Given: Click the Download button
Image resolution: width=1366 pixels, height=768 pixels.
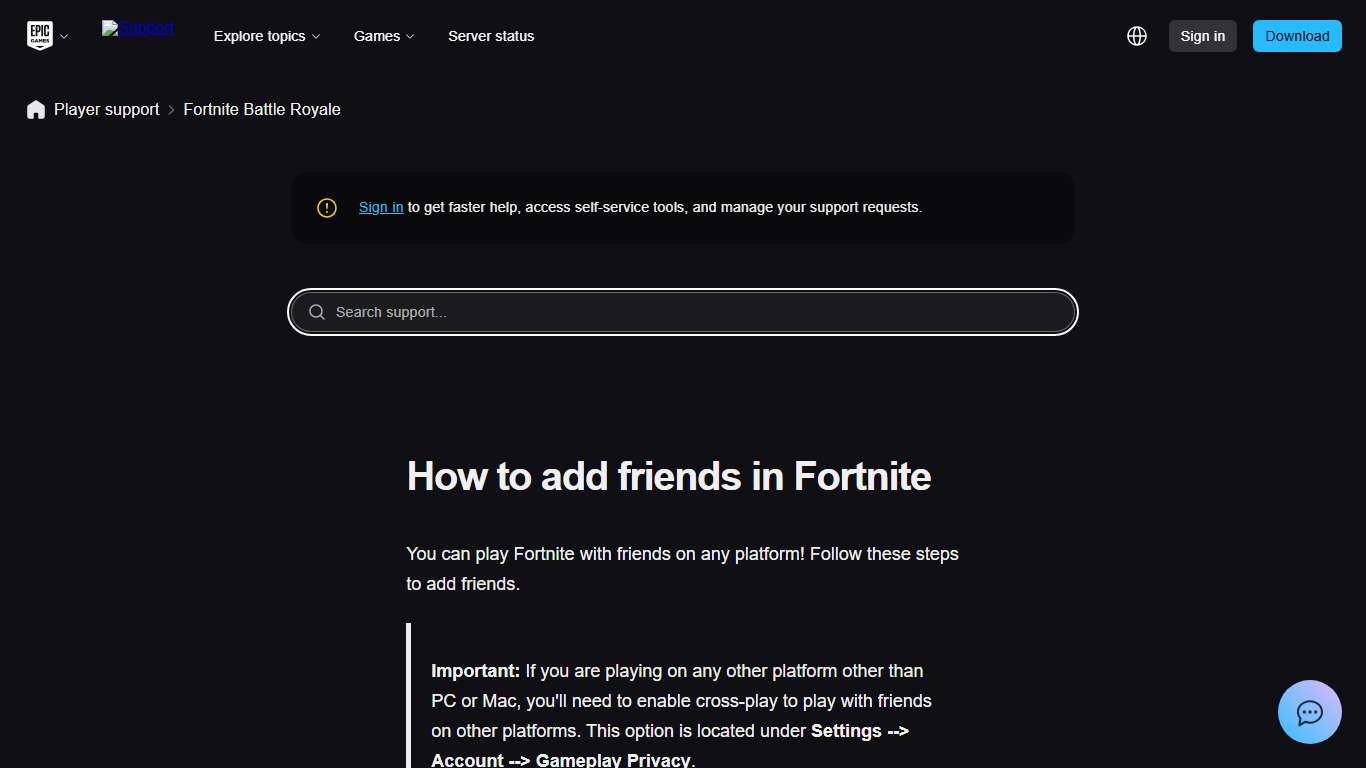Looking at the screenshot, I should coord(1297,36).
